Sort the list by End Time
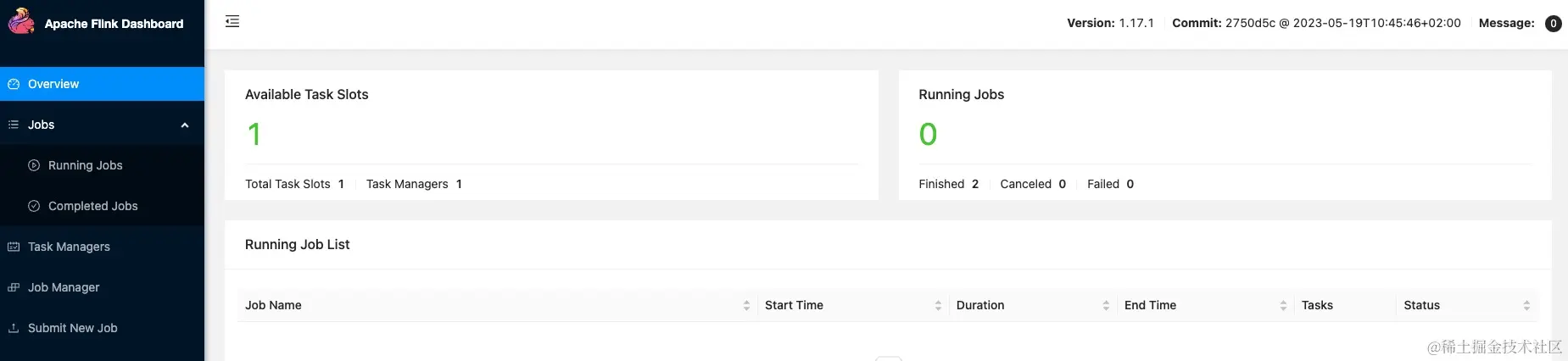The width and height of the screenshot is (1568, 361). 1283,305
